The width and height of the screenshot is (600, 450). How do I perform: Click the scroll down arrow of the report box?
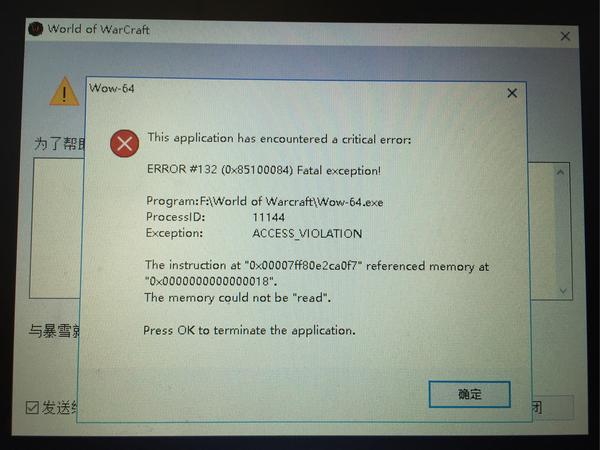pos(563,291)
